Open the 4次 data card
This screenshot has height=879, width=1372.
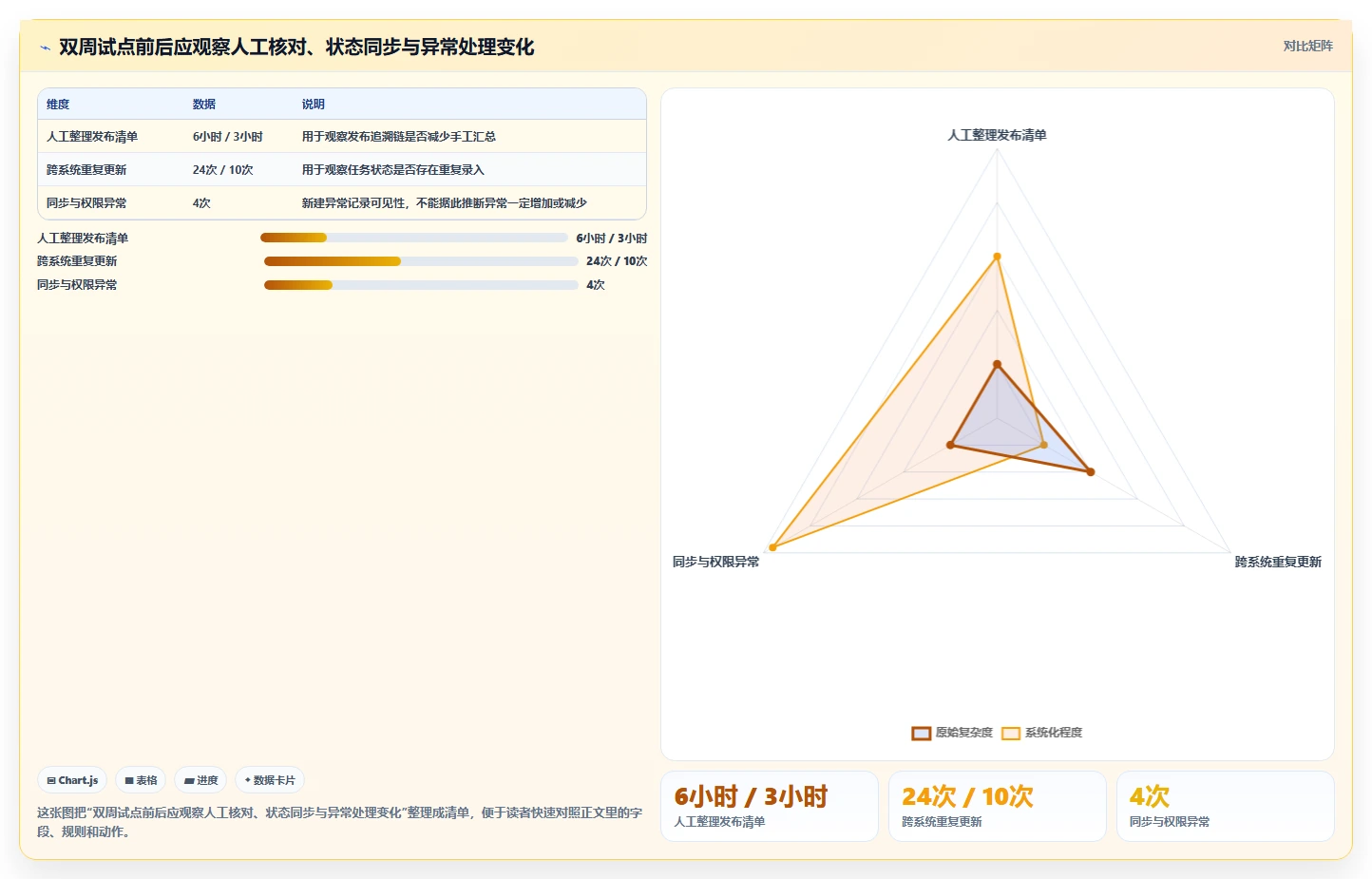[1226, 806]
